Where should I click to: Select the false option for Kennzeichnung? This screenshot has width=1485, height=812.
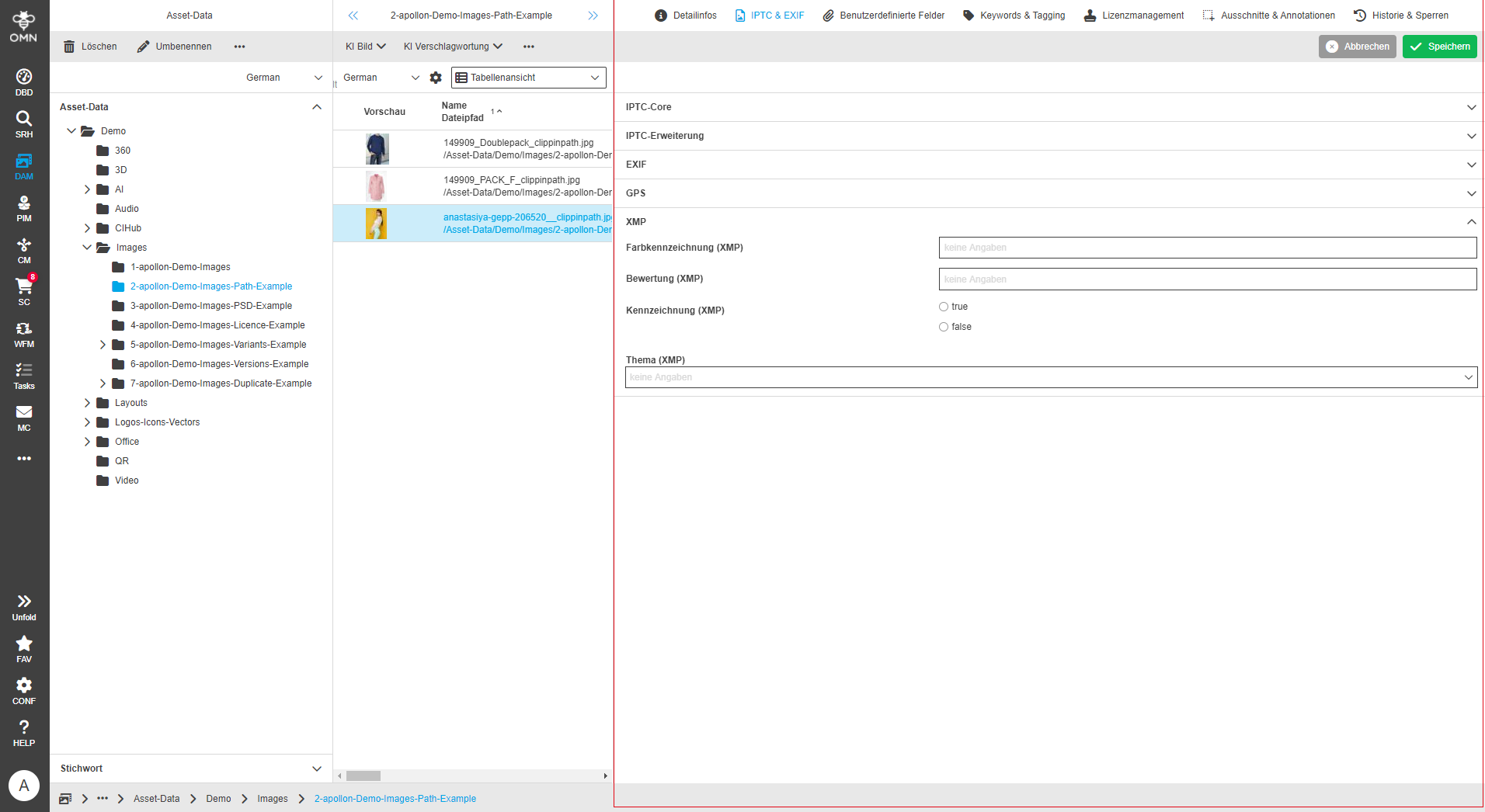(944, 327)
